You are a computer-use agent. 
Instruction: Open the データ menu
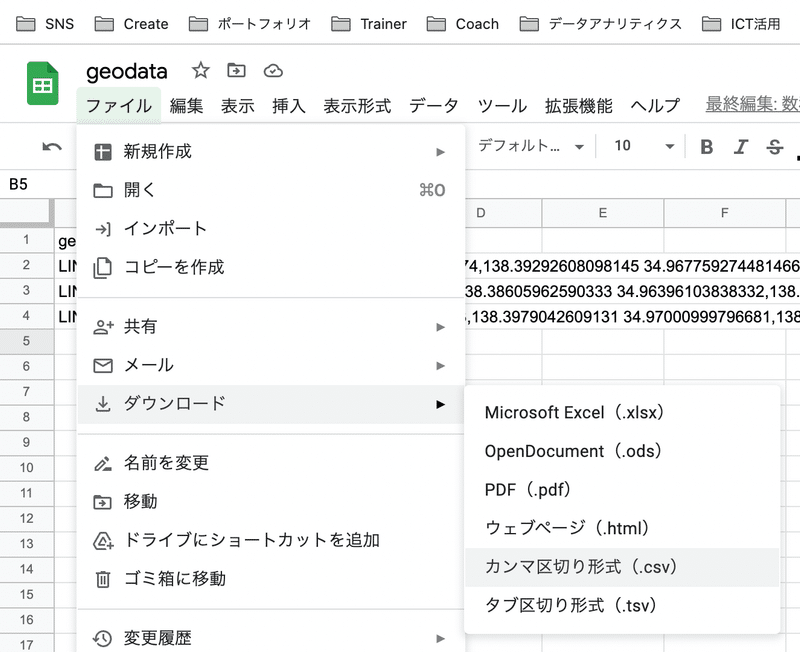pos(433,106)
